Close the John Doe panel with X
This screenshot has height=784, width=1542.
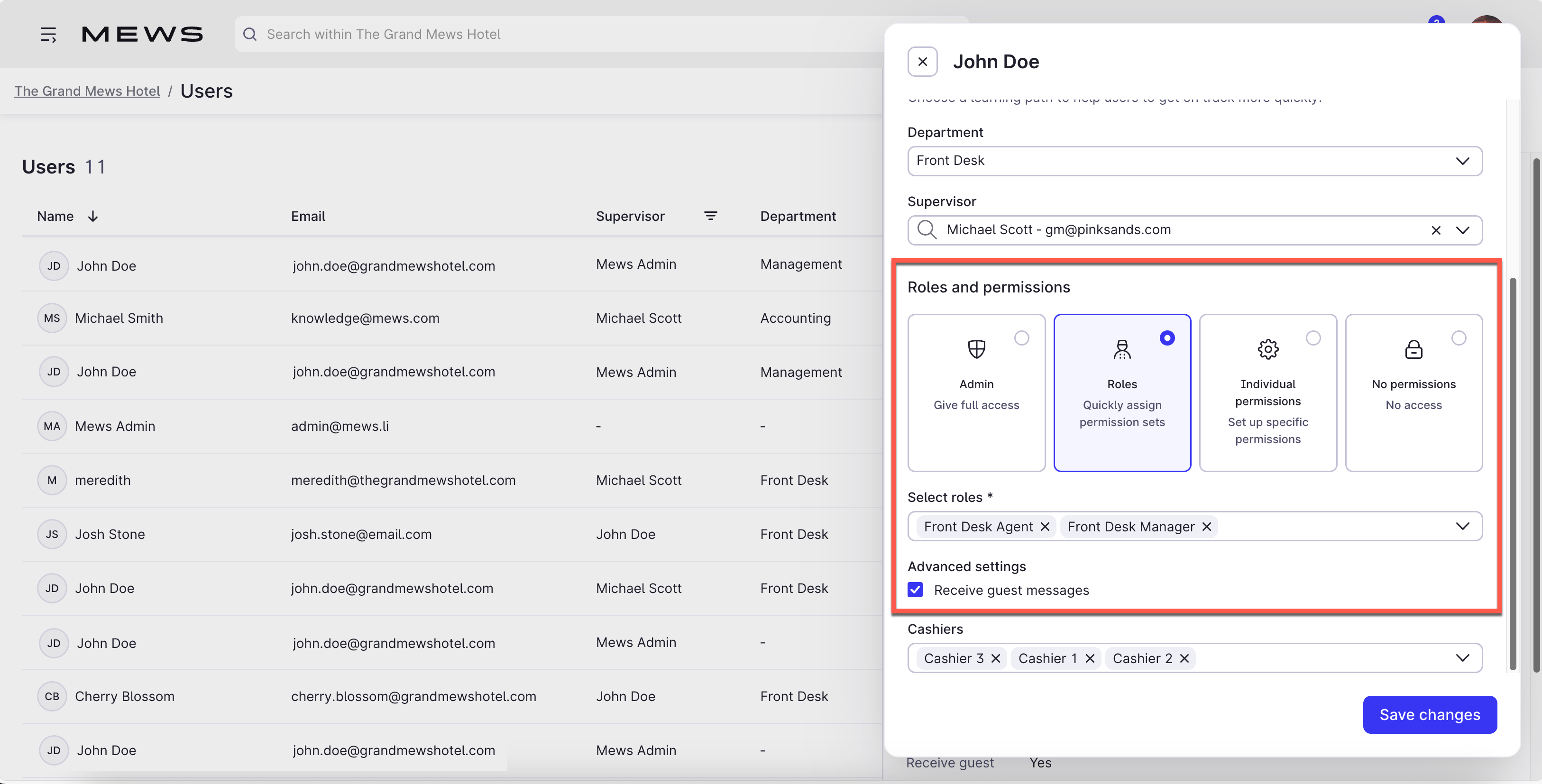[922, 62]
